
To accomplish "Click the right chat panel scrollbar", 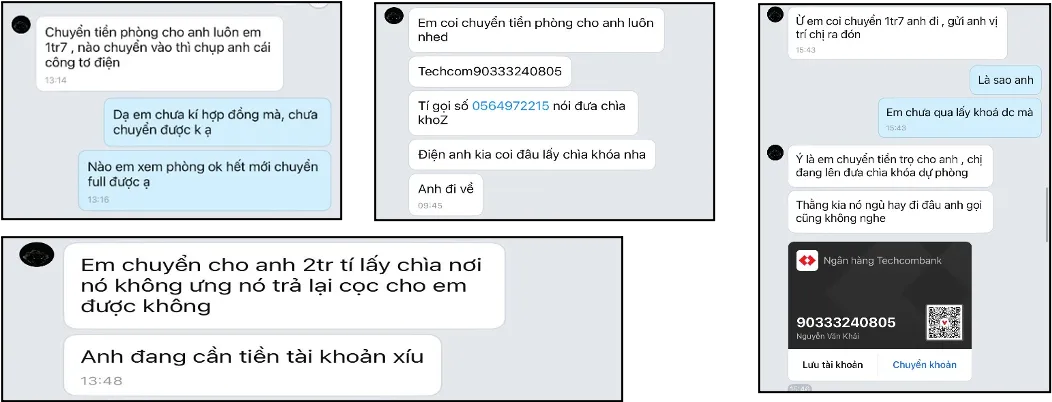I will tap(1047, 215).
